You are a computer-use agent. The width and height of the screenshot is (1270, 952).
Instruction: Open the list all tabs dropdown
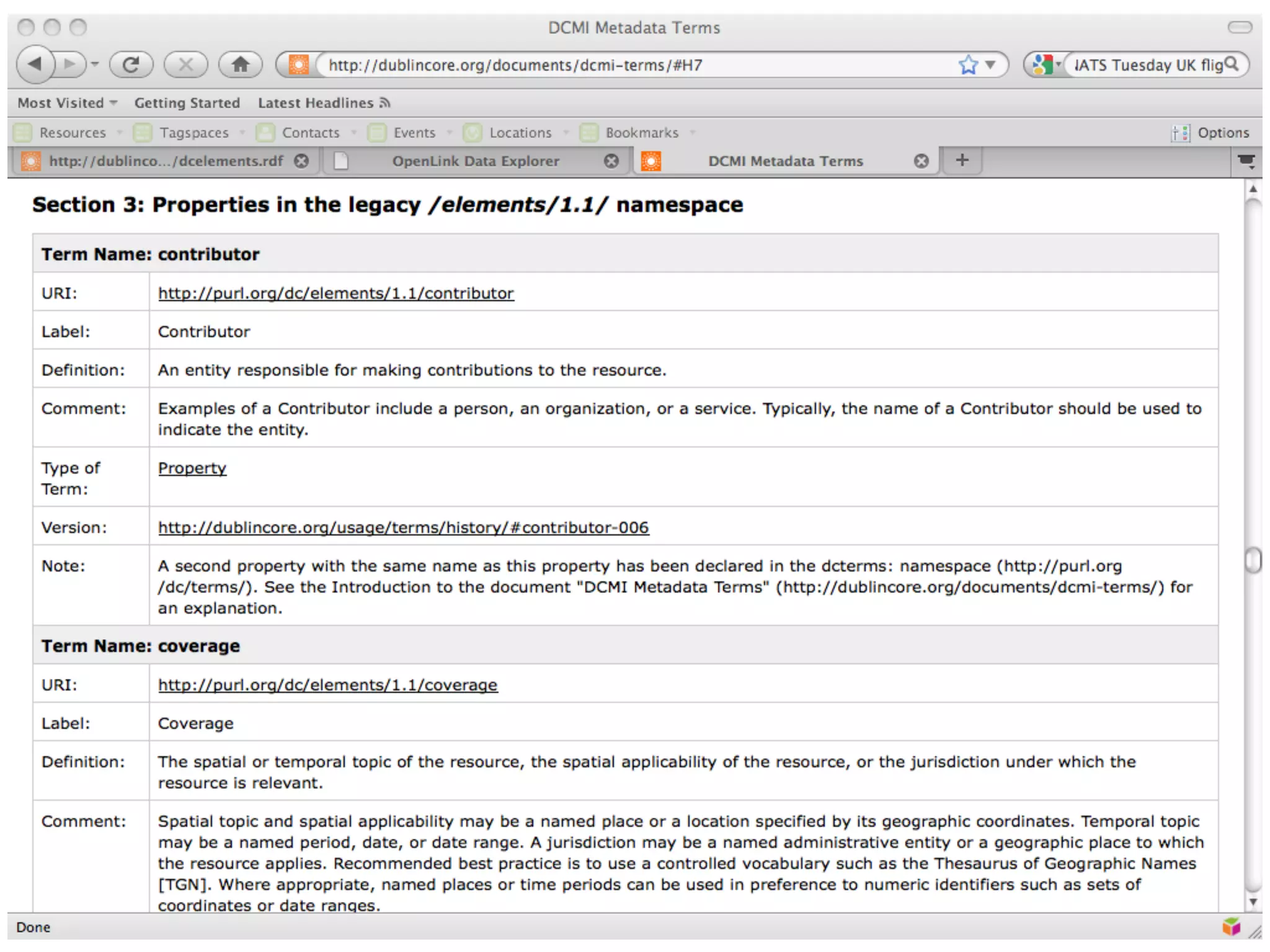tap(1246, 161)
